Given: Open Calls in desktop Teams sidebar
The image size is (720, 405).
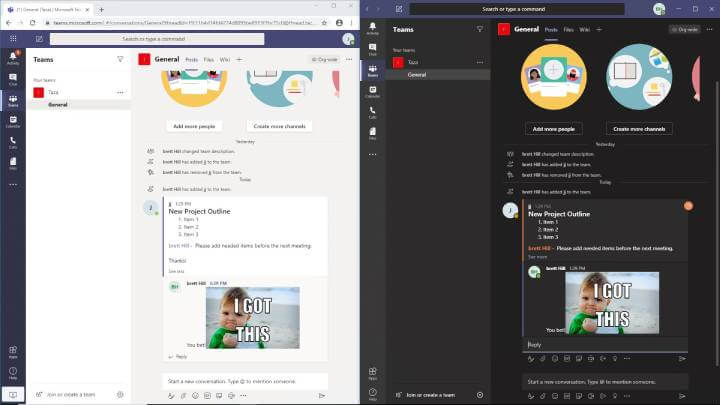Looking at the screenshot, I should point(372,112).
